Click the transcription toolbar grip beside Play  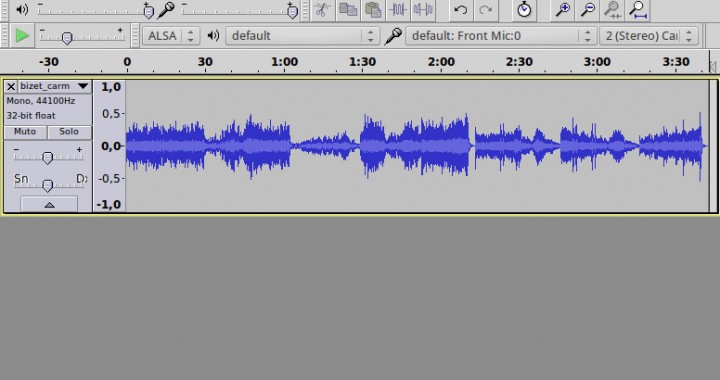click(5, 36)
